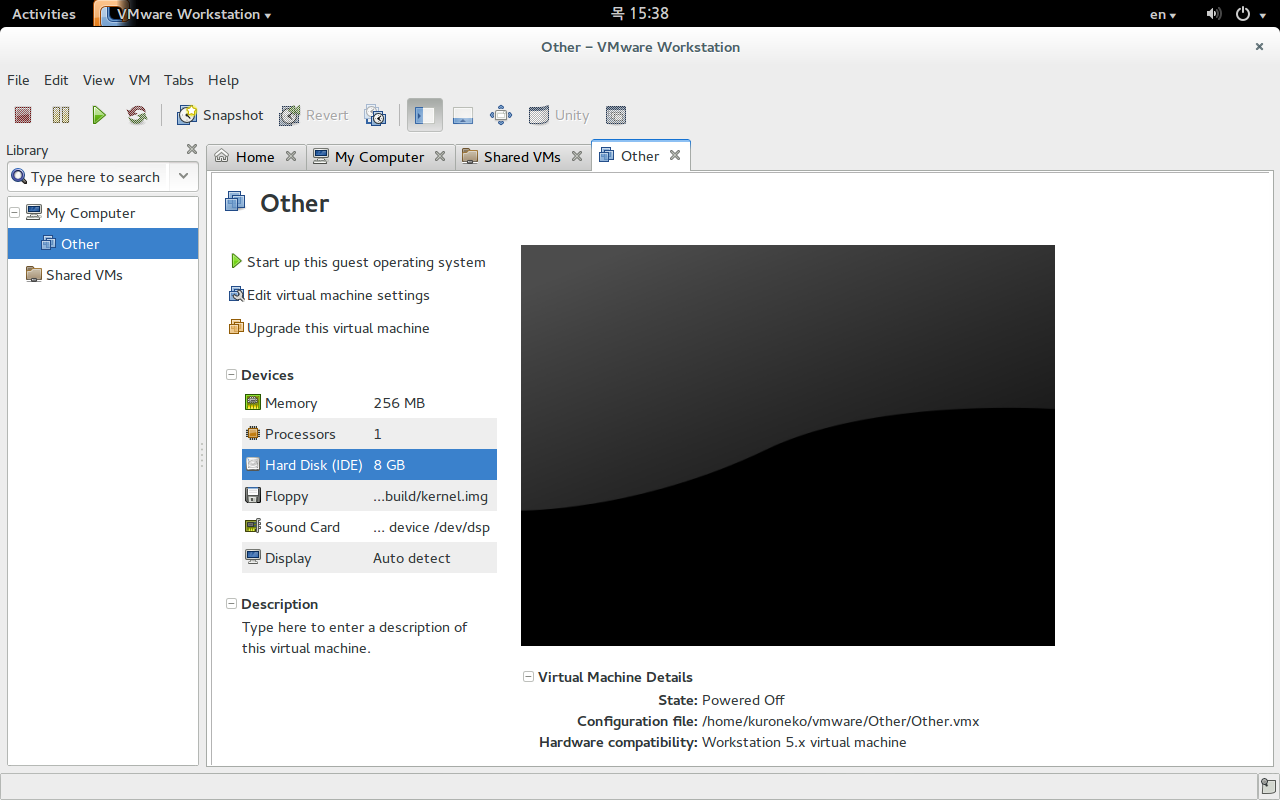
Task: Close the Library panel
Action: [x=191, y=150]
